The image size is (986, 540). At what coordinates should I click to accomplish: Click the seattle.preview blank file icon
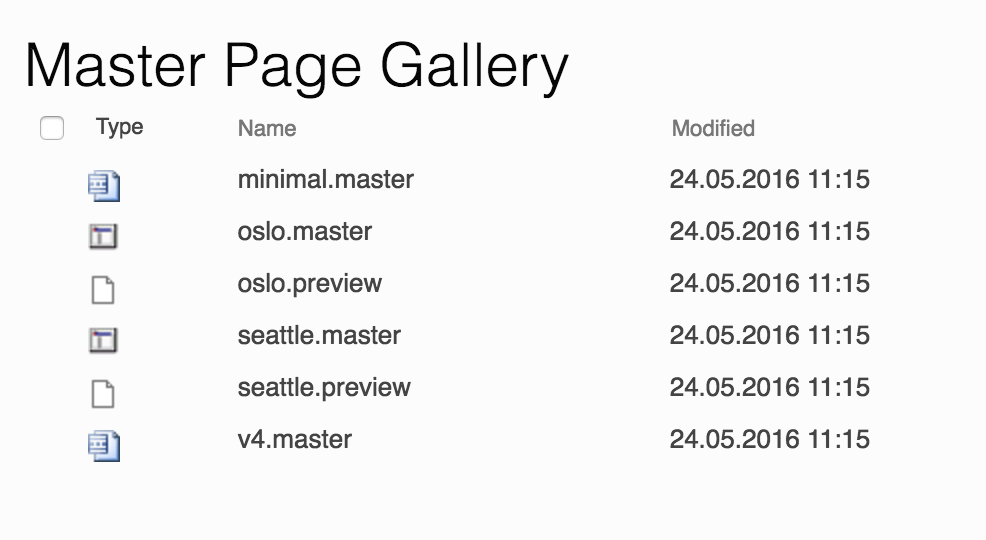[103, 393]
